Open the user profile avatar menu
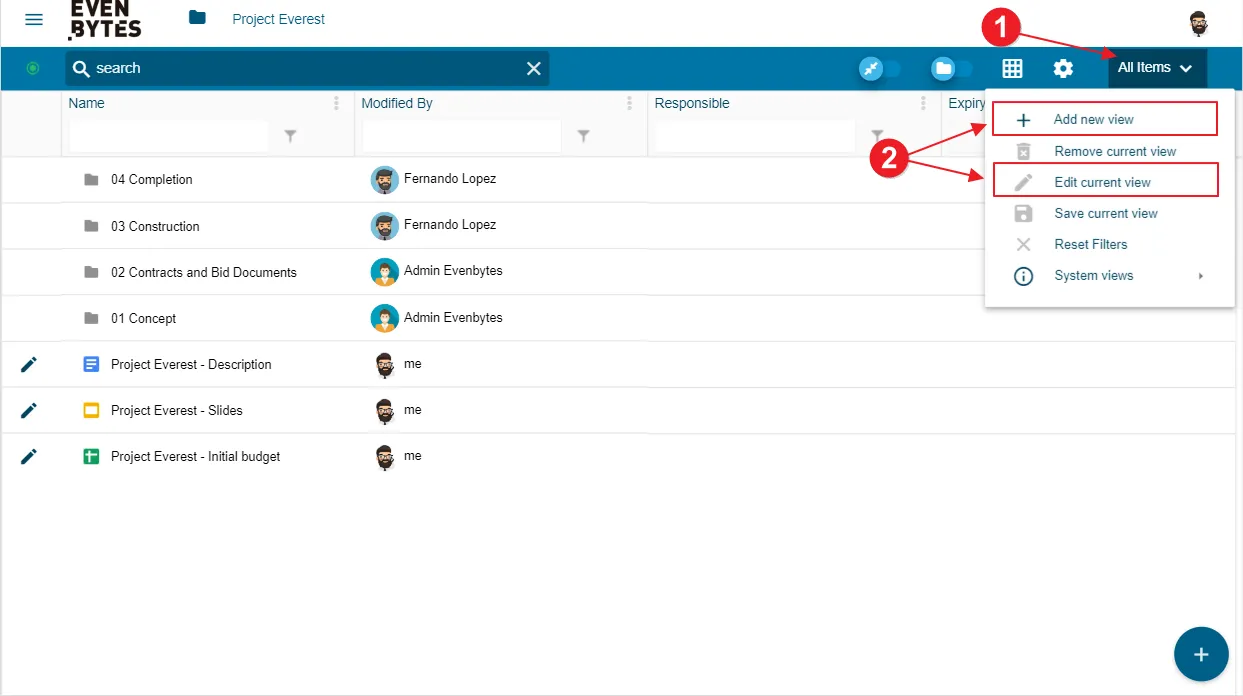Image resolution: width=1243 pixels, height=696 pixels. coord(1198,23)
